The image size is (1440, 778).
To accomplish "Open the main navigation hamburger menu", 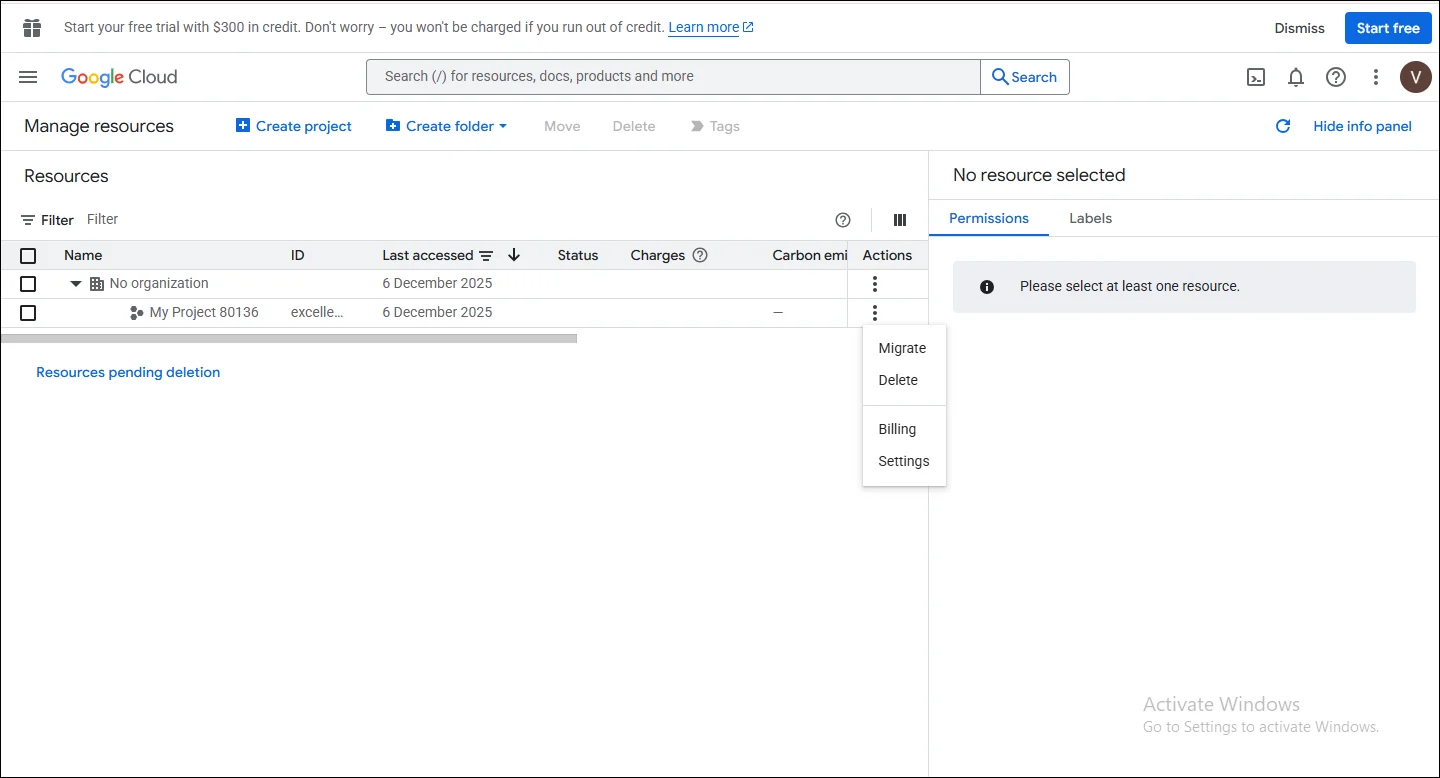I will [x=28, y=77].
